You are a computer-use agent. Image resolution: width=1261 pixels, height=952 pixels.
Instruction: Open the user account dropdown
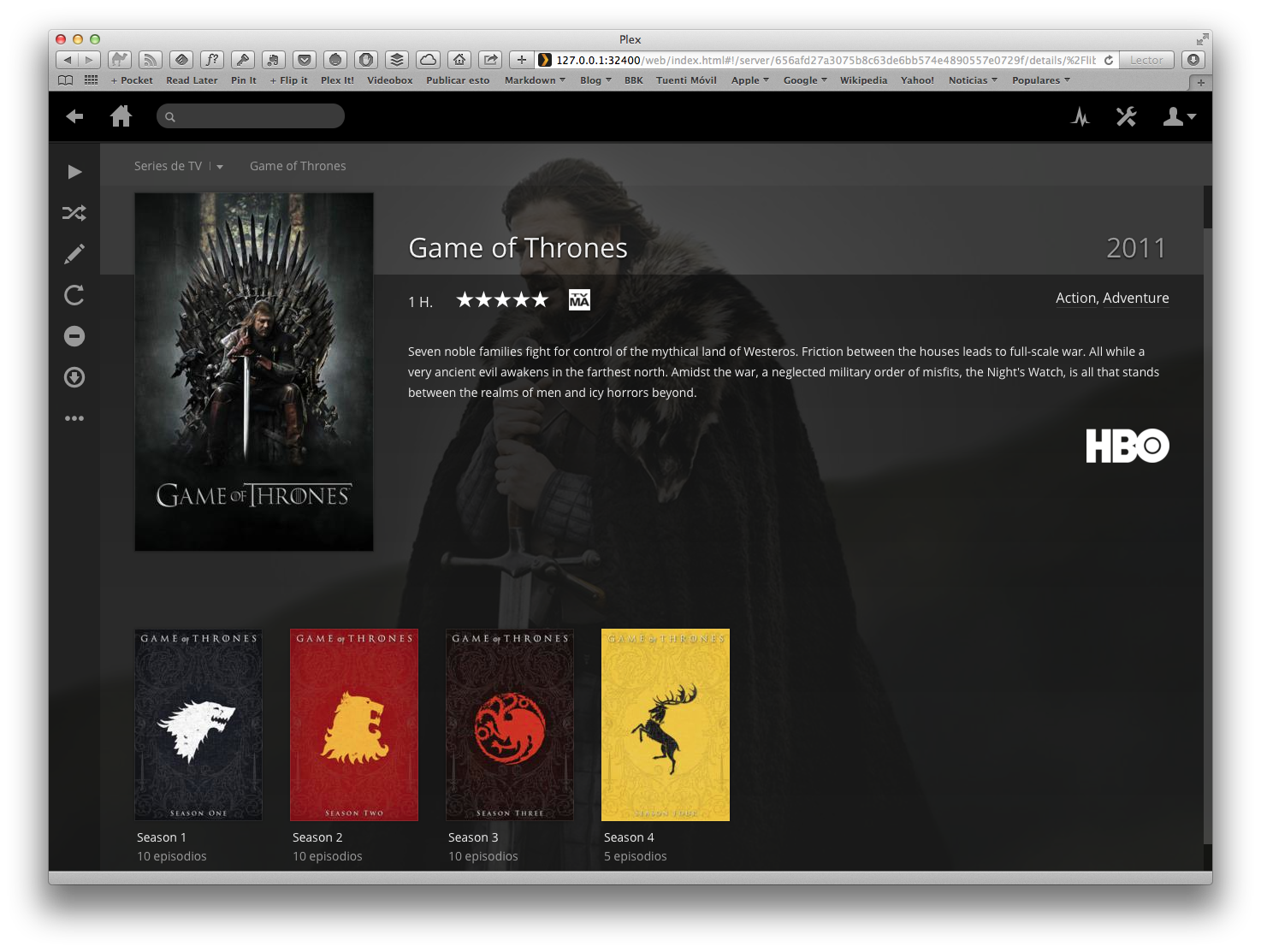[x=1179, y=116]
